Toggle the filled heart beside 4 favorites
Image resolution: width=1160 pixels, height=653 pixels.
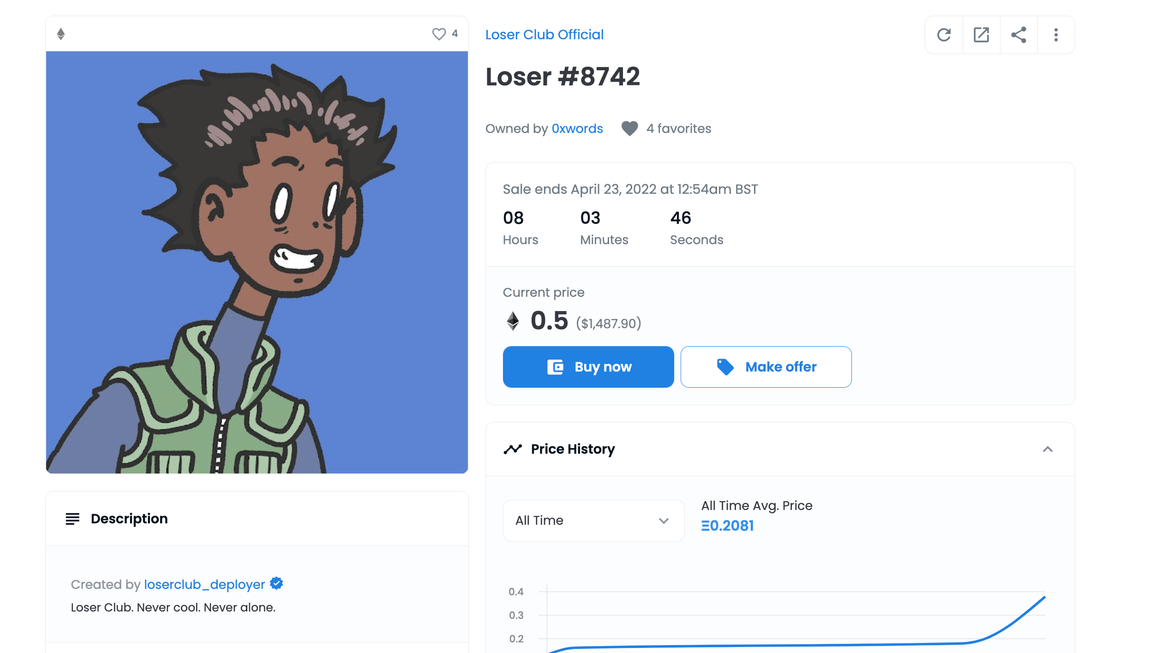(630, 129)
